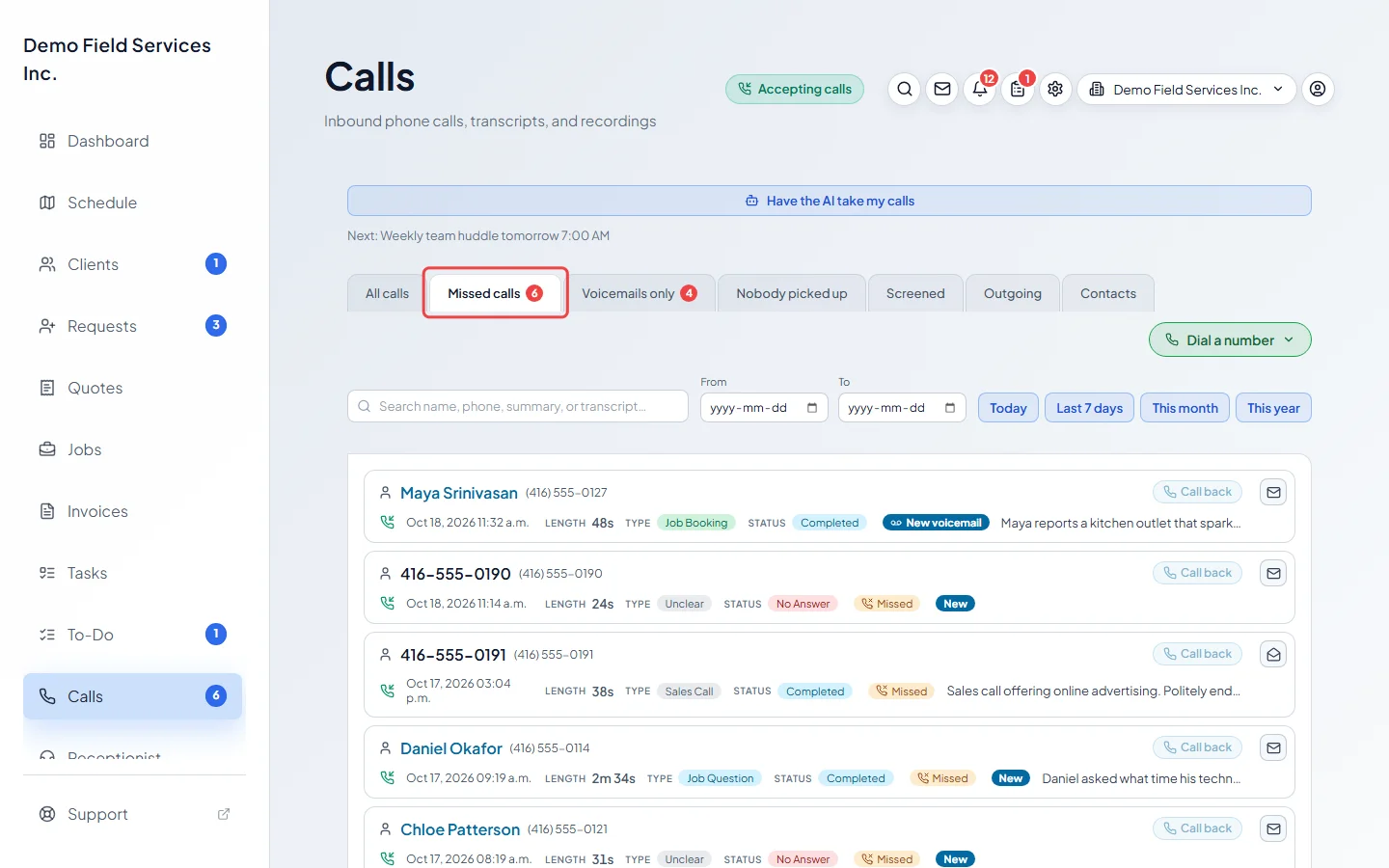Click envelope icon on 416-555-0190 row

click(1273, 573)
